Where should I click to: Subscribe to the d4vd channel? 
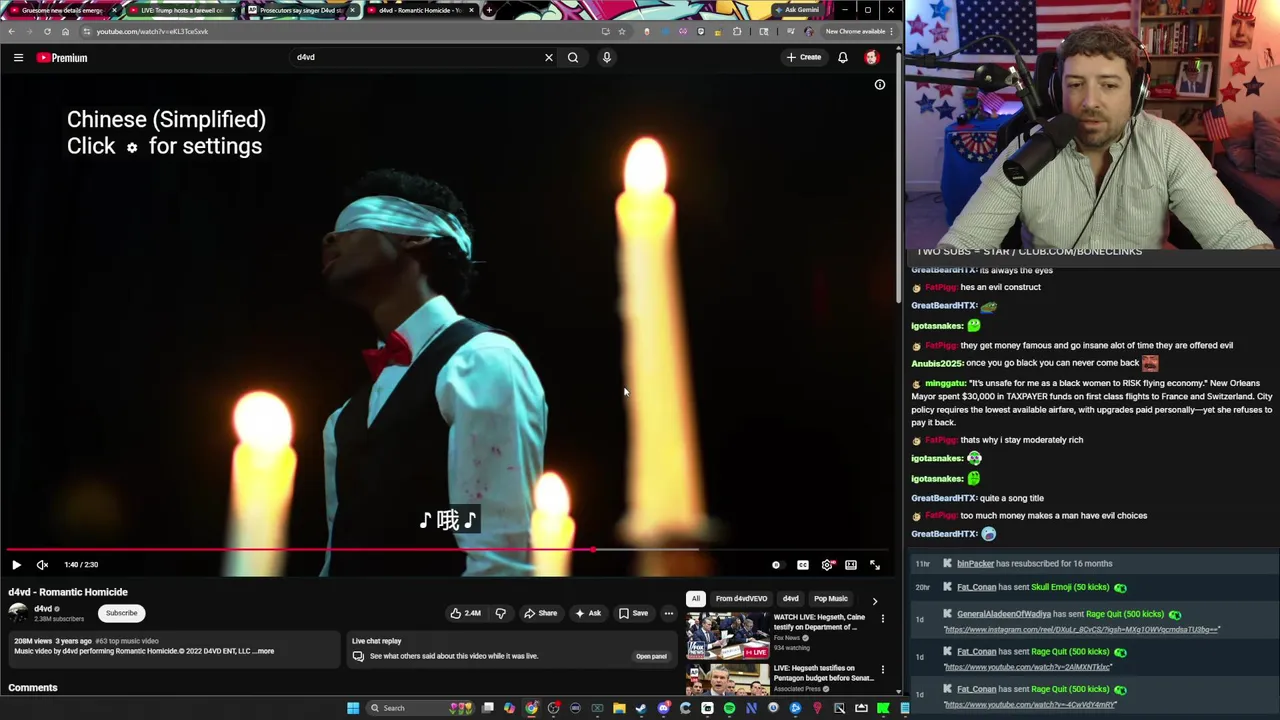point(122,613)
